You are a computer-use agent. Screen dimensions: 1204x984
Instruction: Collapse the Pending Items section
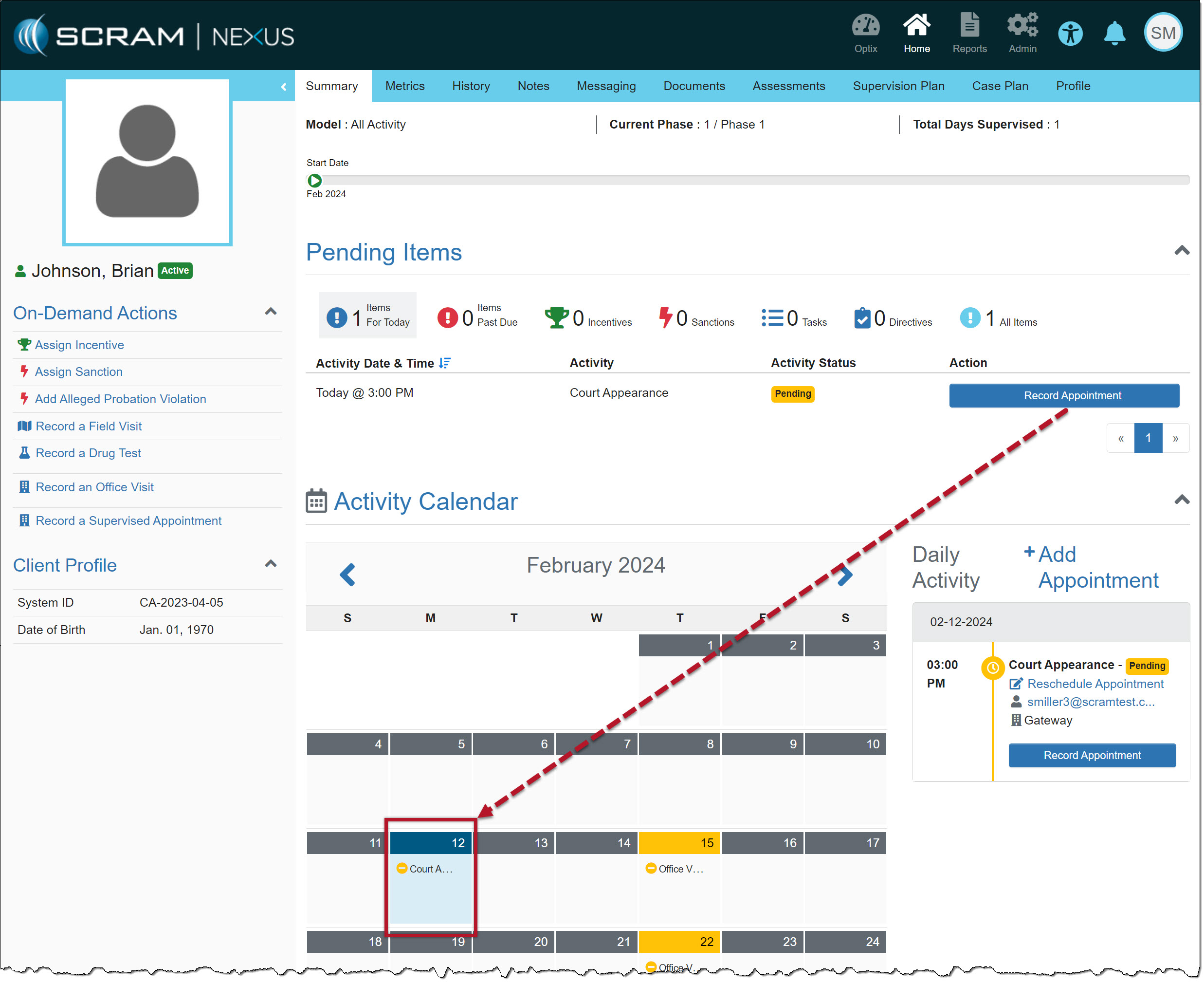(1181, 251)
